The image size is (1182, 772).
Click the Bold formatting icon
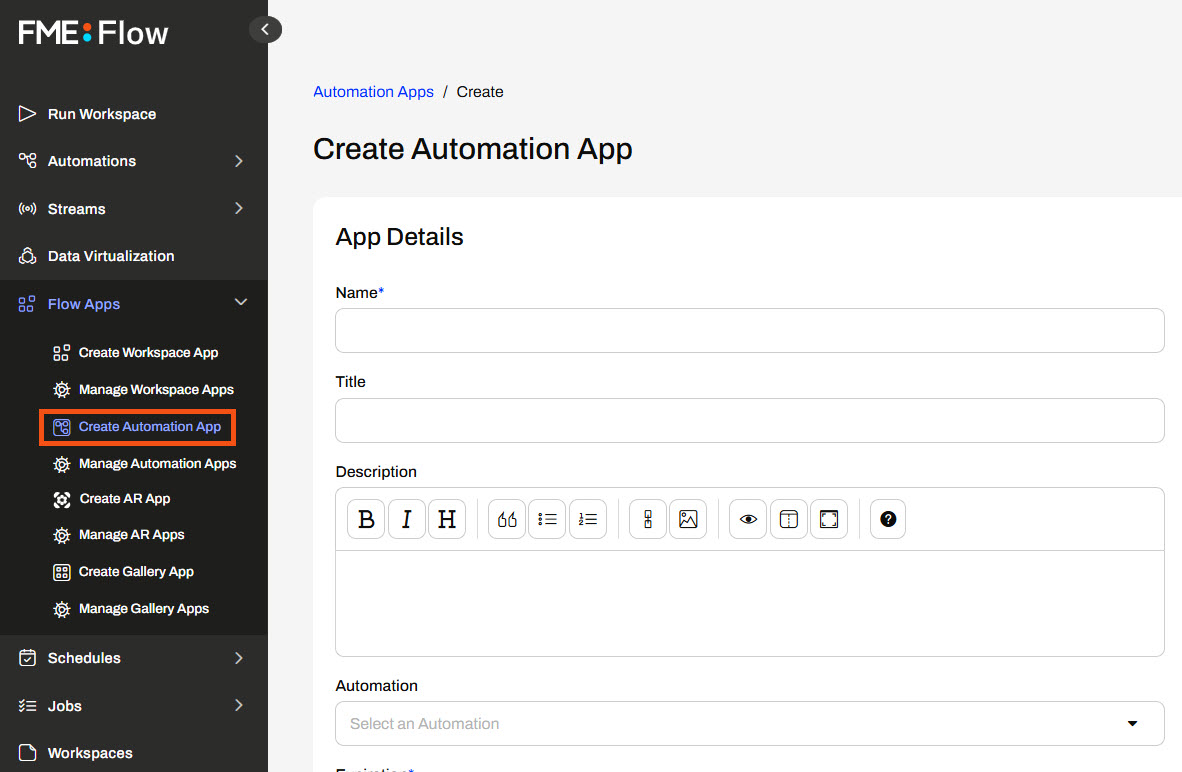(366, 519)
